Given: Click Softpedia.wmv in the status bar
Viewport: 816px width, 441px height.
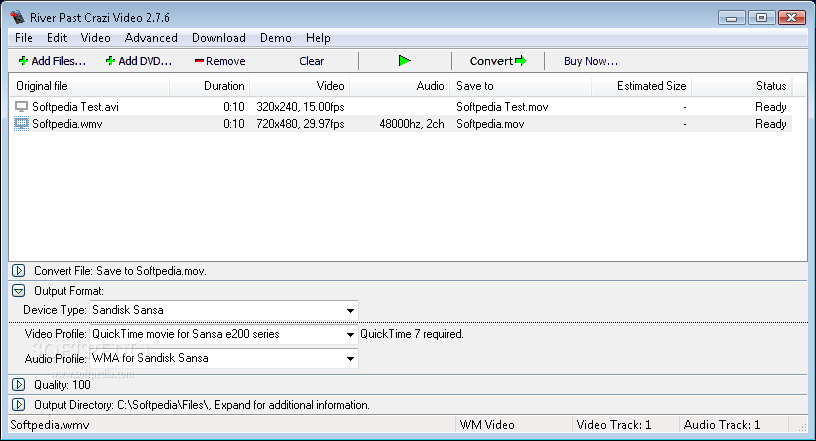Looking at the screenshot, I should point(50,425).
